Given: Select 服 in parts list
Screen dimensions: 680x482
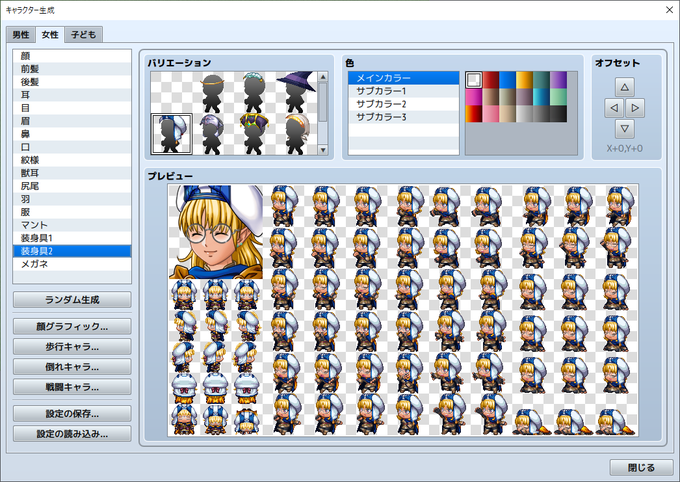Looking at the screenshot, I should click(x=72, y=212).
